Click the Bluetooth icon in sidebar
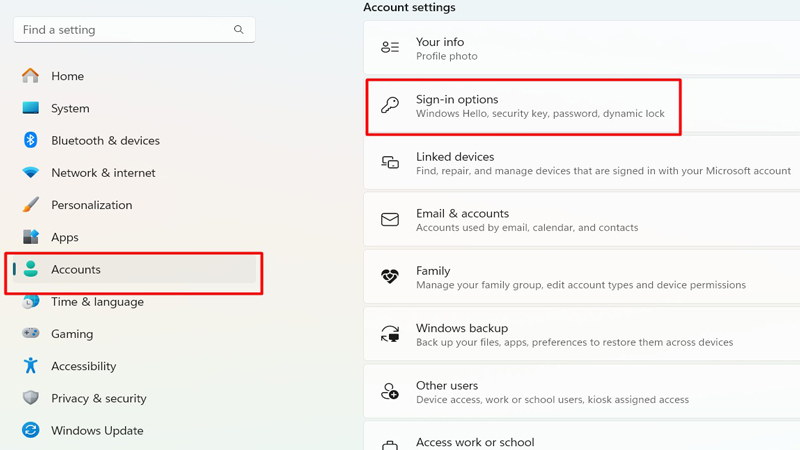The width and height of the screenshot is (800, 450). pyautogui.click(x=31, y=140)
